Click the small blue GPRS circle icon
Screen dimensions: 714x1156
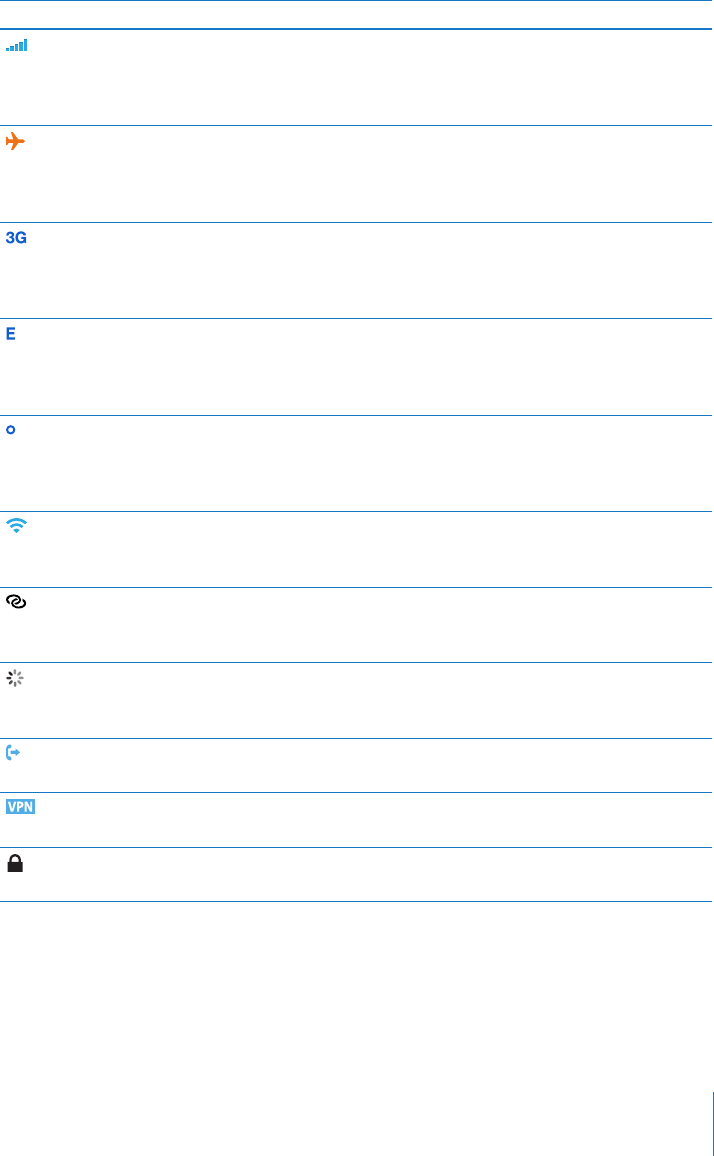point(11,429)
